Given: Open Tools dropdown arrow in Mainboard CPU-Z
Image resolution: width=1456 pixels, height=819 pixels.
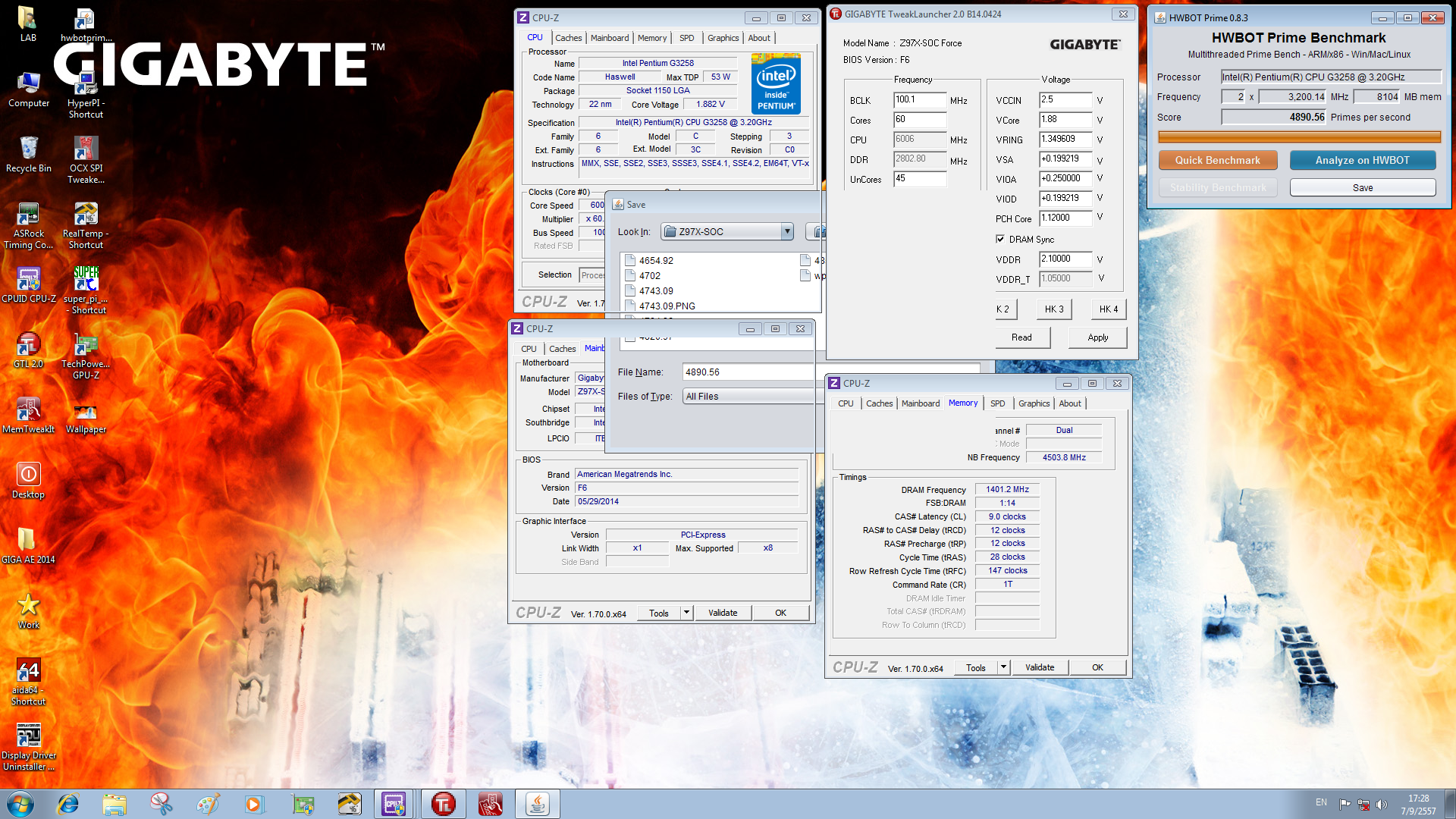Looking at the screenshot, I should click(686, 613).
